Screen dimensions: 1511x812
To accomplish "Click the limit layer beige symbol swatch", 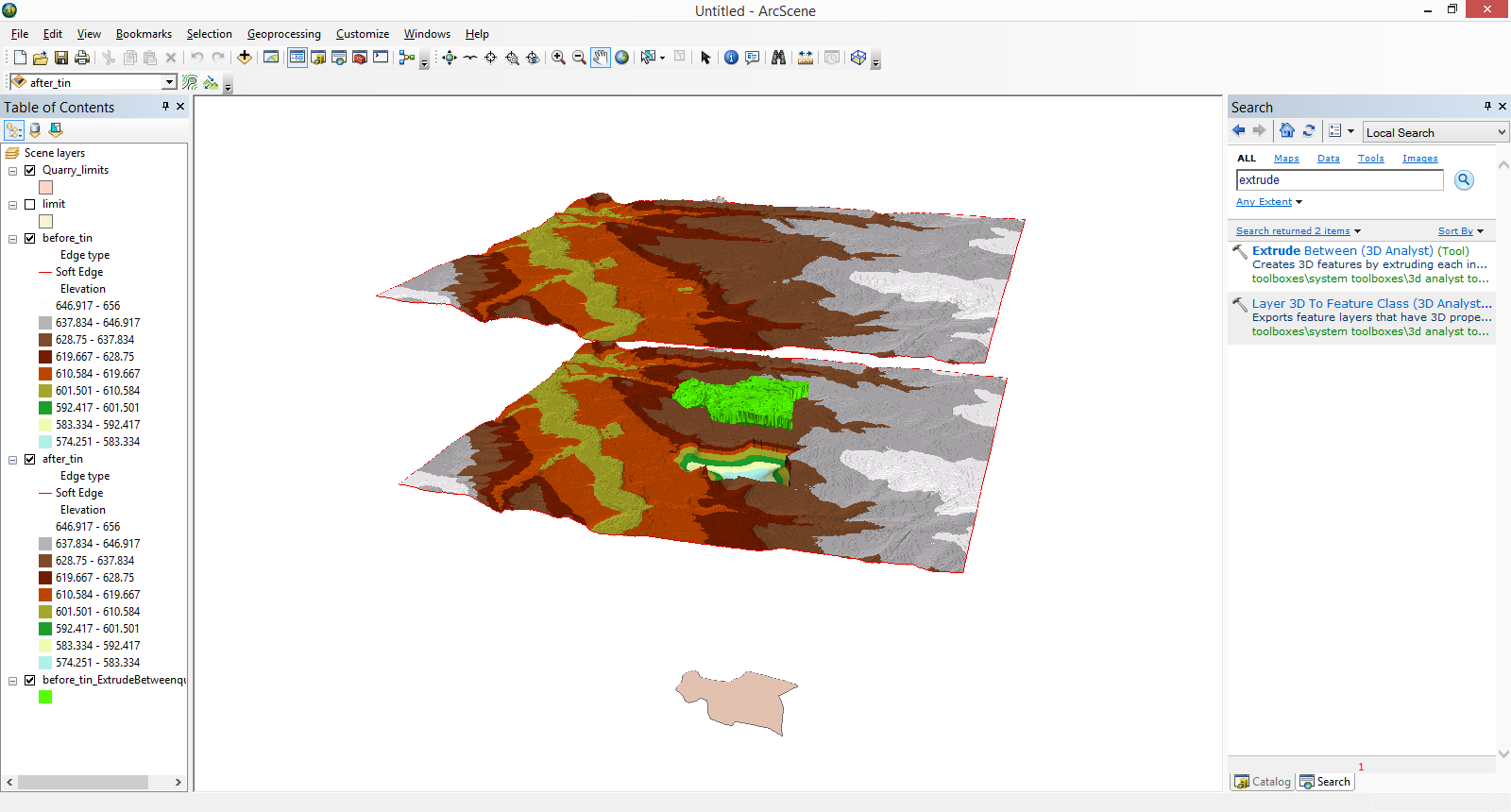I will click(x=45, y=222).
